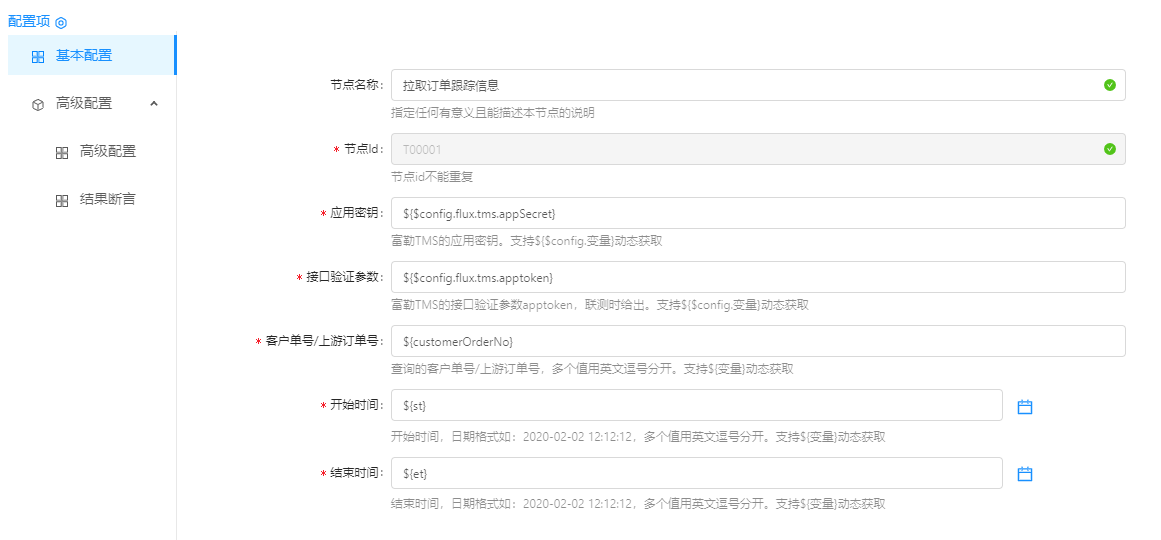Image resolution: width=1161 pixels, height=540 pixels.
Task: Select the 基本配置 menu item
Action: [84, 56]
